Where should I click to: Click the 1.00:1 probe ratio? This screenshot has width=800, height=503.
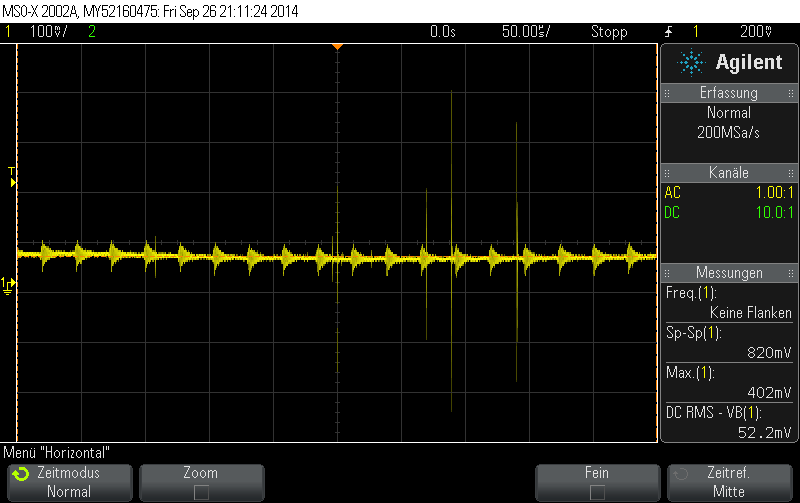tap(774, 193)
